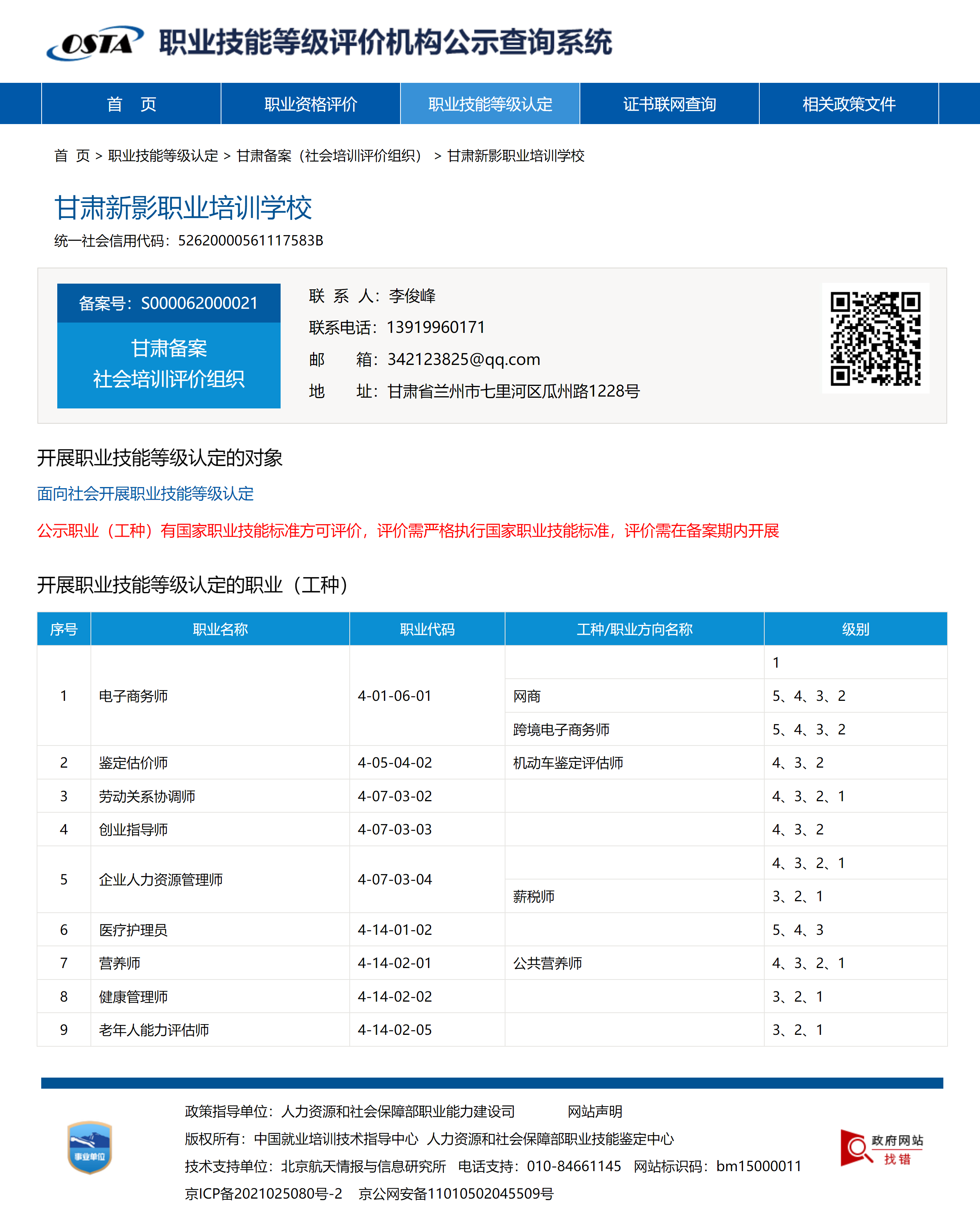Click 首页 in the breadcrumb
The width and height of the screenshot is (980, 1207).
(72, 156)
